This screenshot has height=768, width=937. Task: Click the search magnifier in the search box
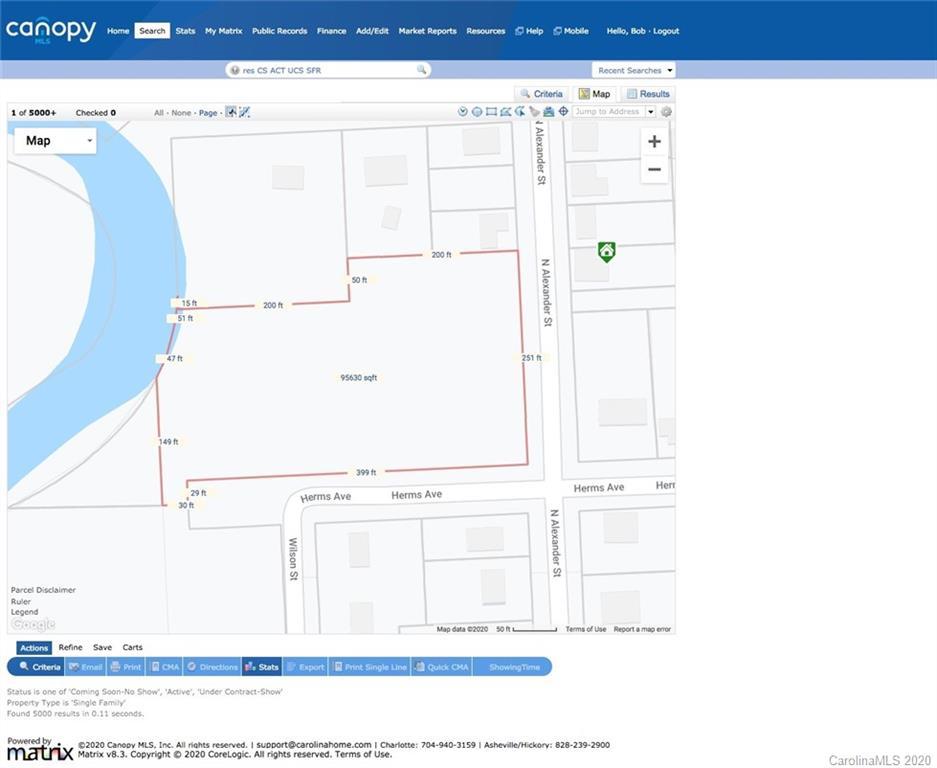pos(422,70)
